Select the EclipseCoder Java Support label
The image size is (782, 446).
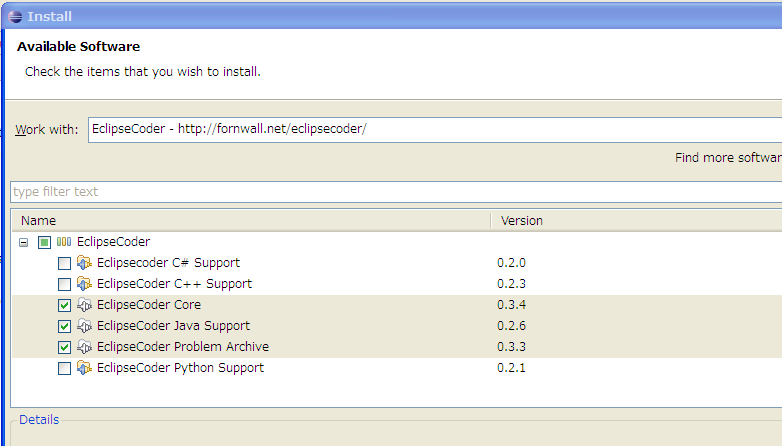[173, 326]
